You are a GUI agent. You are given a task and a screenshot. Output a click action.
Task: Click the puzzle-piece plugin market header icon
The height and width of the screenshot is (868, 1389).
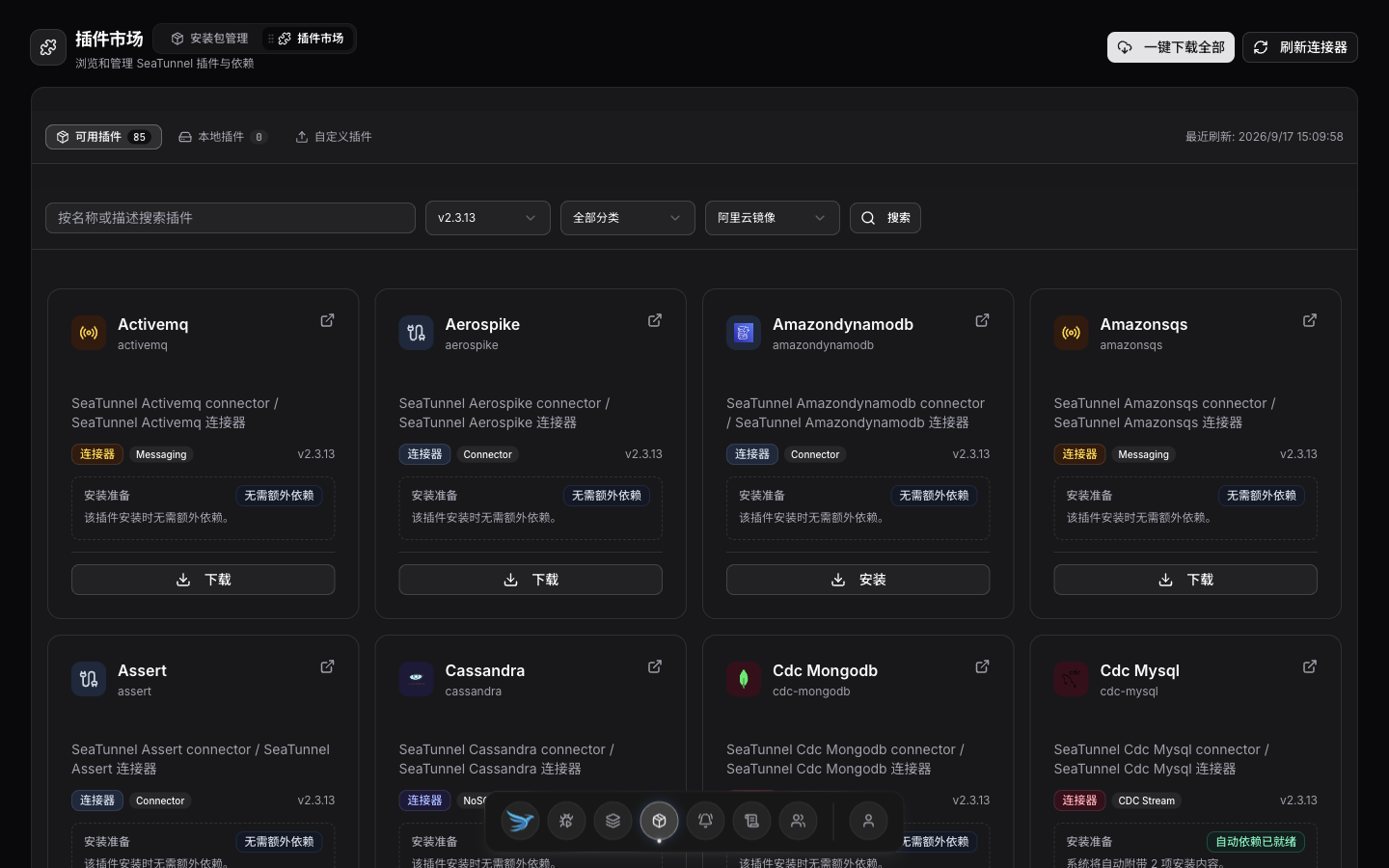(x=48, y=47)
